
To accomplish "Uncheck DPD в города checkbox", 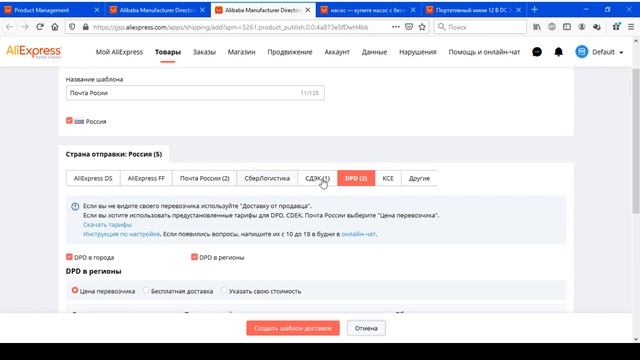I will (x=69, y=257).
